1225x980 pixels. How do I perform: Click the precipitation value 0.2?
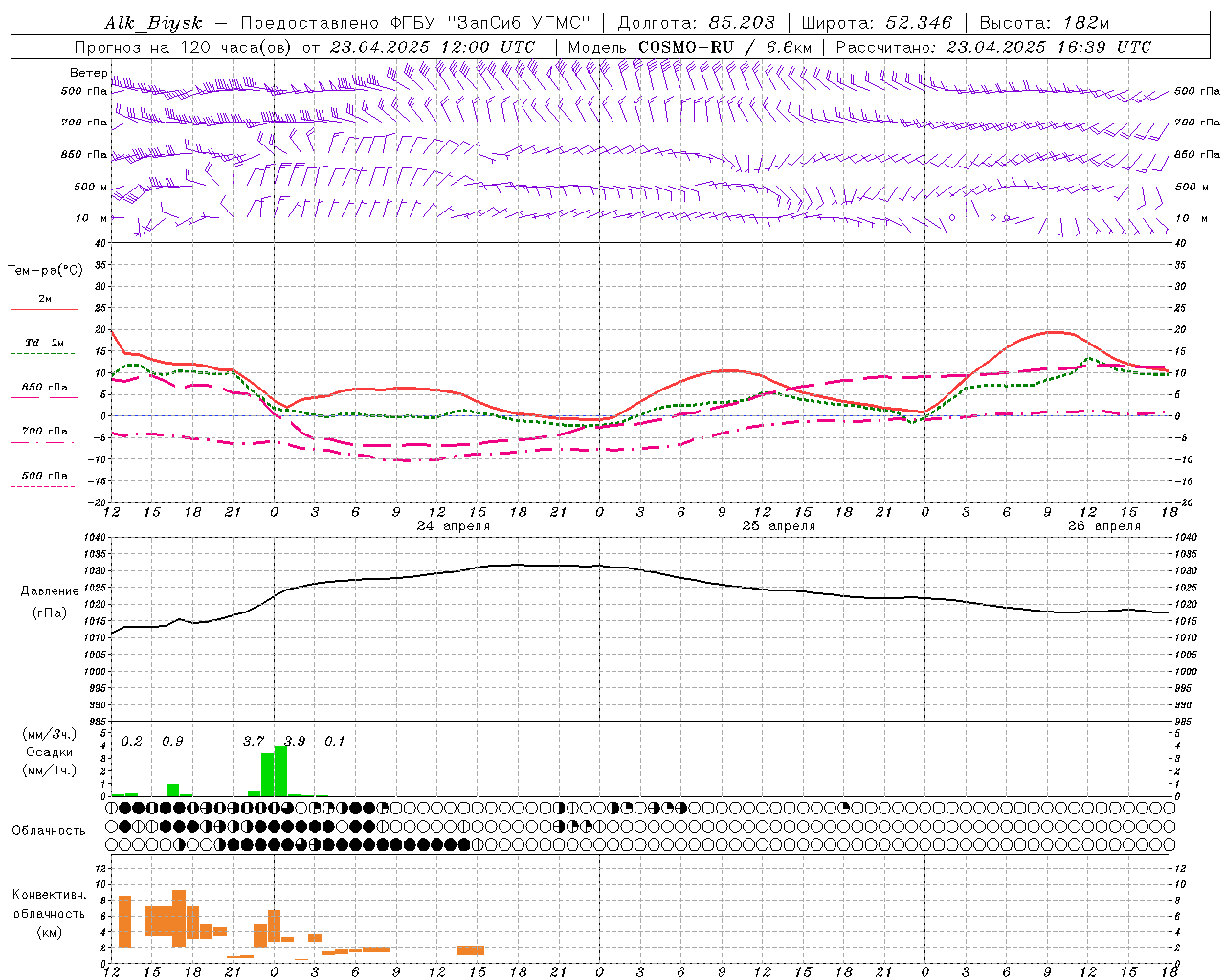(x=132, y=742)
